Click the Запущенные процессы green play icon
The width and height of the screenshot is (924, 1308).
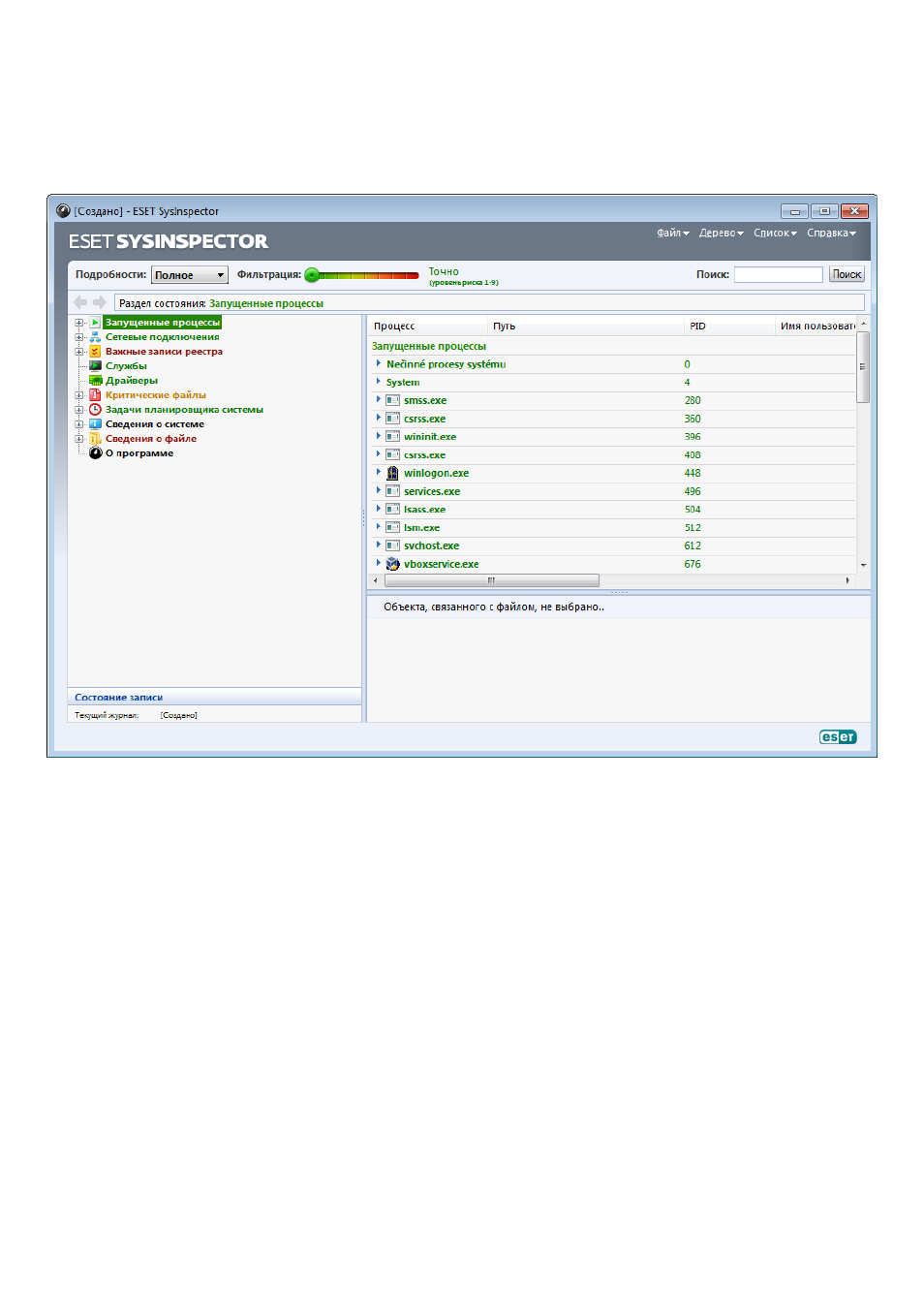(96, 323)
